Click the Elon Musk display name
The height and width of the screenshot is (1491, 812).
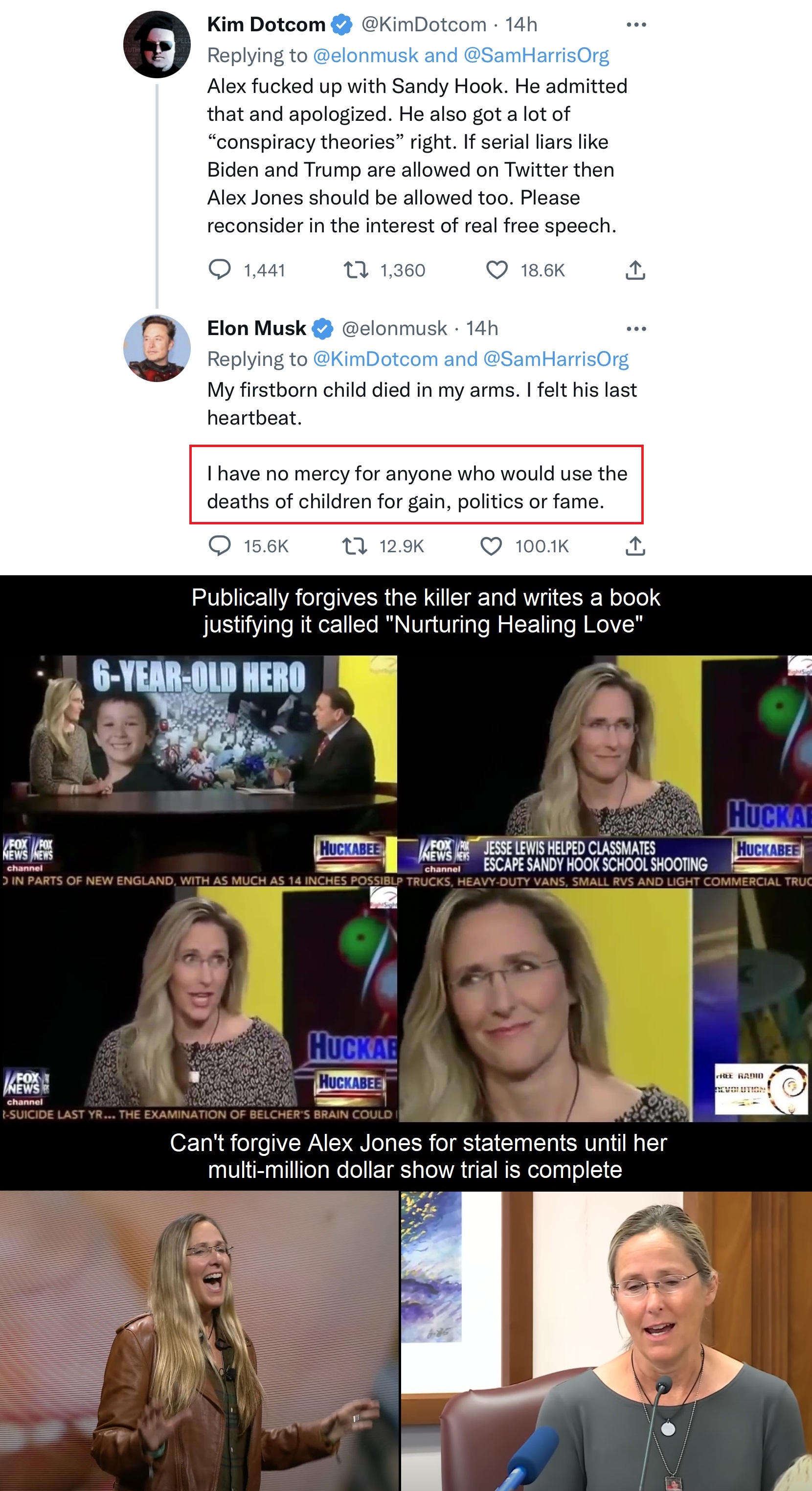pos(256,328)
